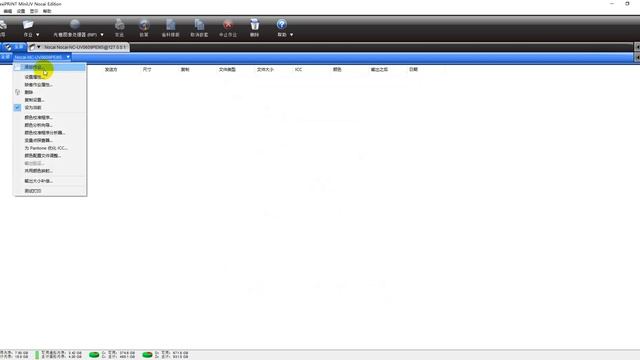Click the printer icon in the toolbar

[x=119, y=24]
